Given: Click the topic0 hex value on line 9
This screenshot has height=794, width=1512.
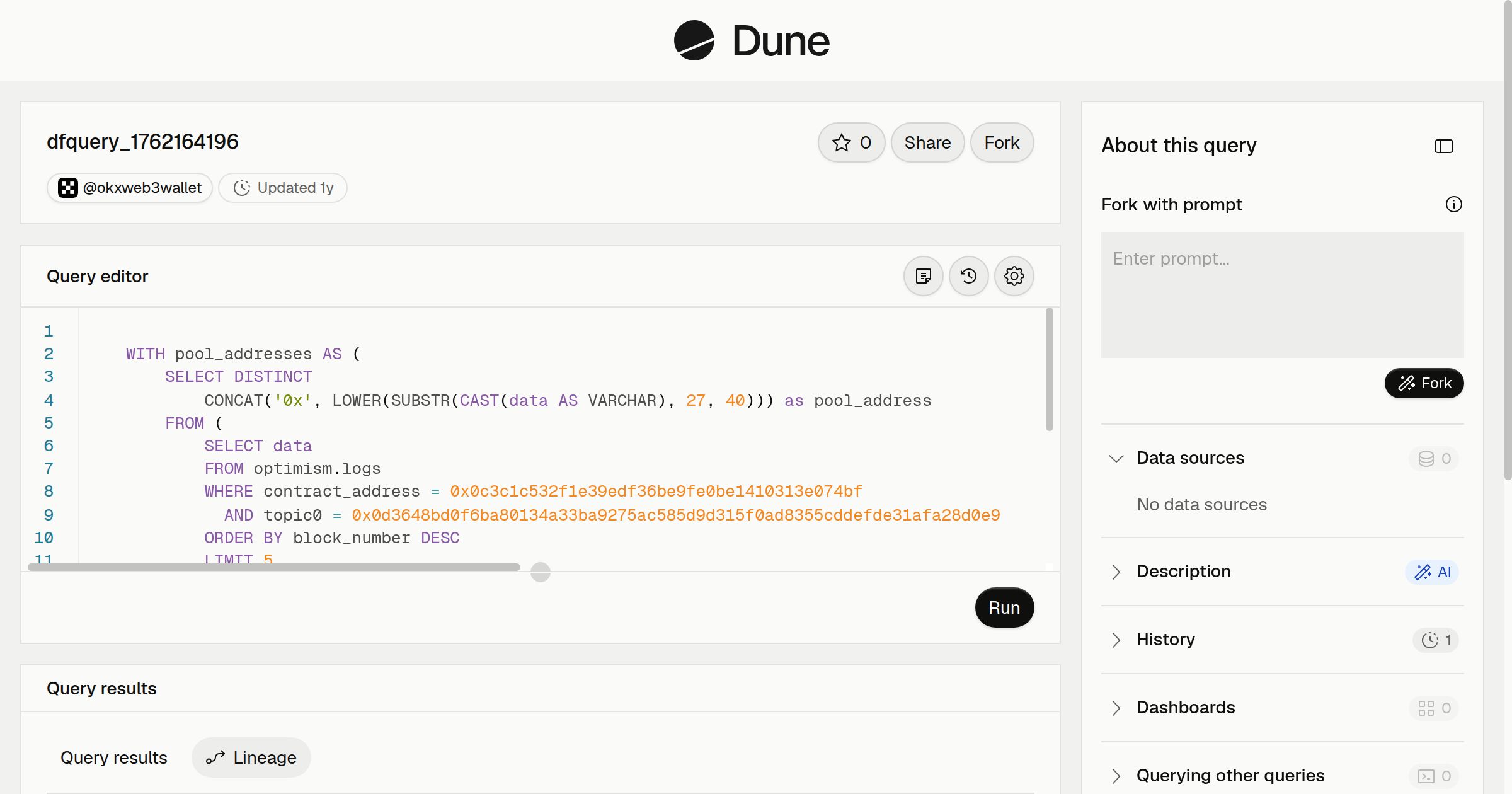Looking at the screenshot, I should (x=675, y=515).
